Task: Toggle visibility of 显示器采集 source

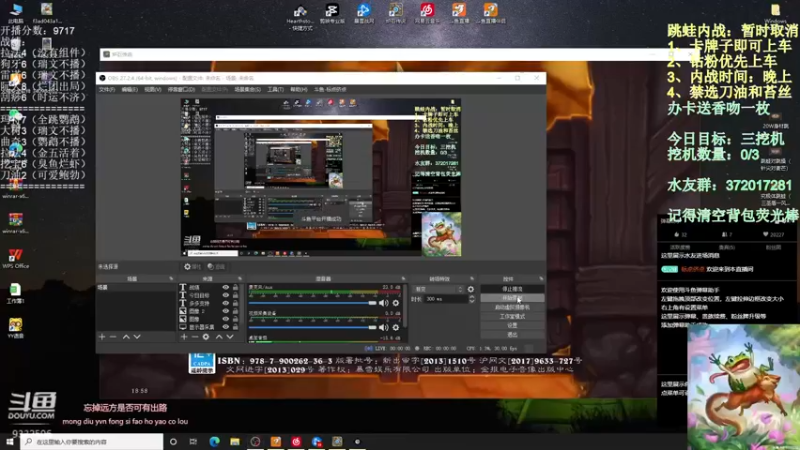Action: pos(226,327)
